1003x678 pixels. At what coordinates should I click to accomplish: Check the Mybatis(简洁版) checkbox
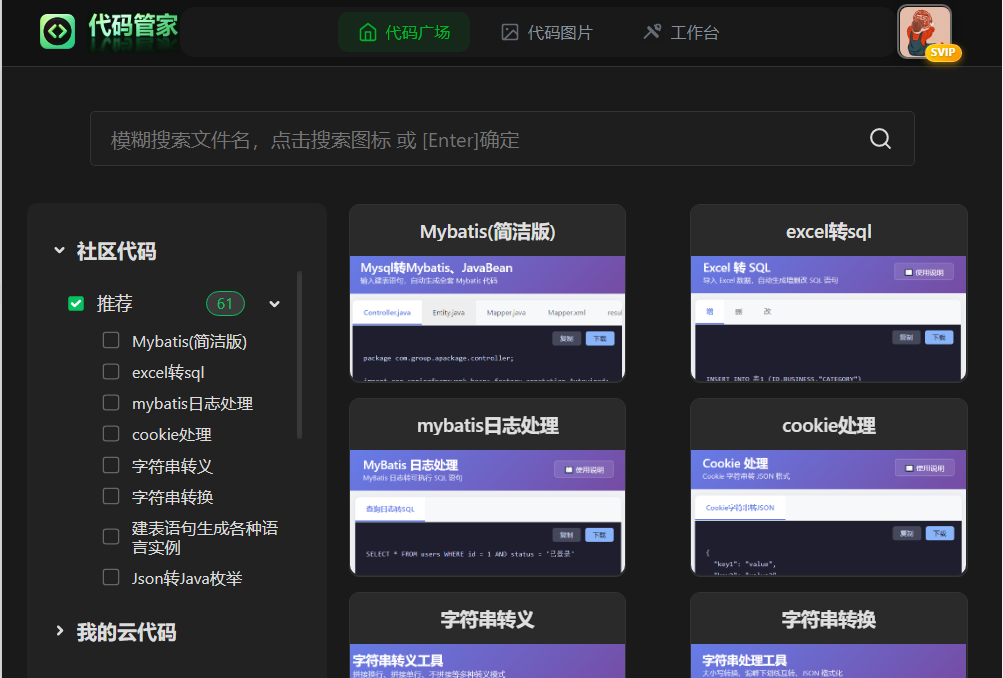[111, 340]
